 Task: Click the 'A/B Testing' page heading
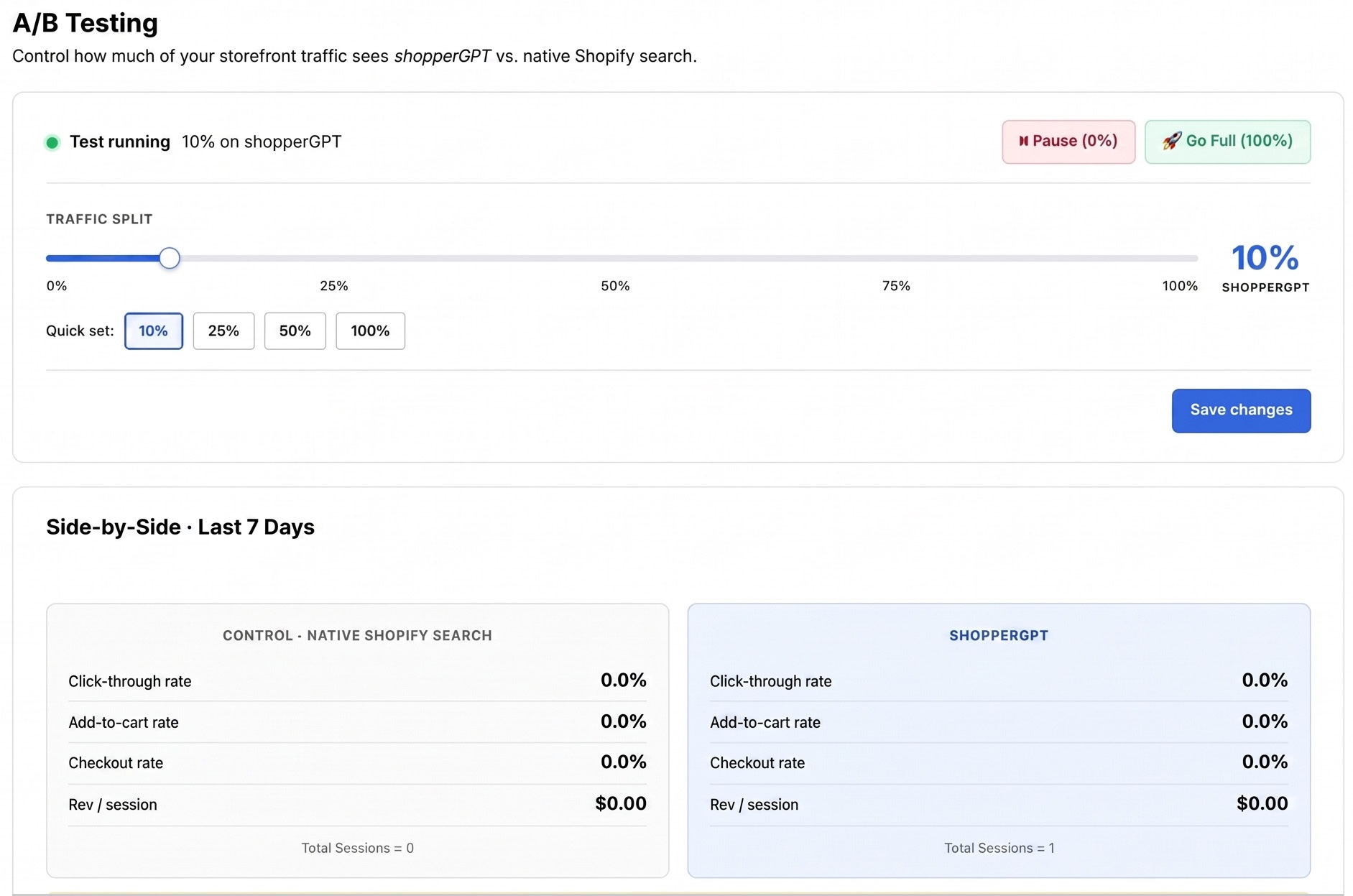86,23
